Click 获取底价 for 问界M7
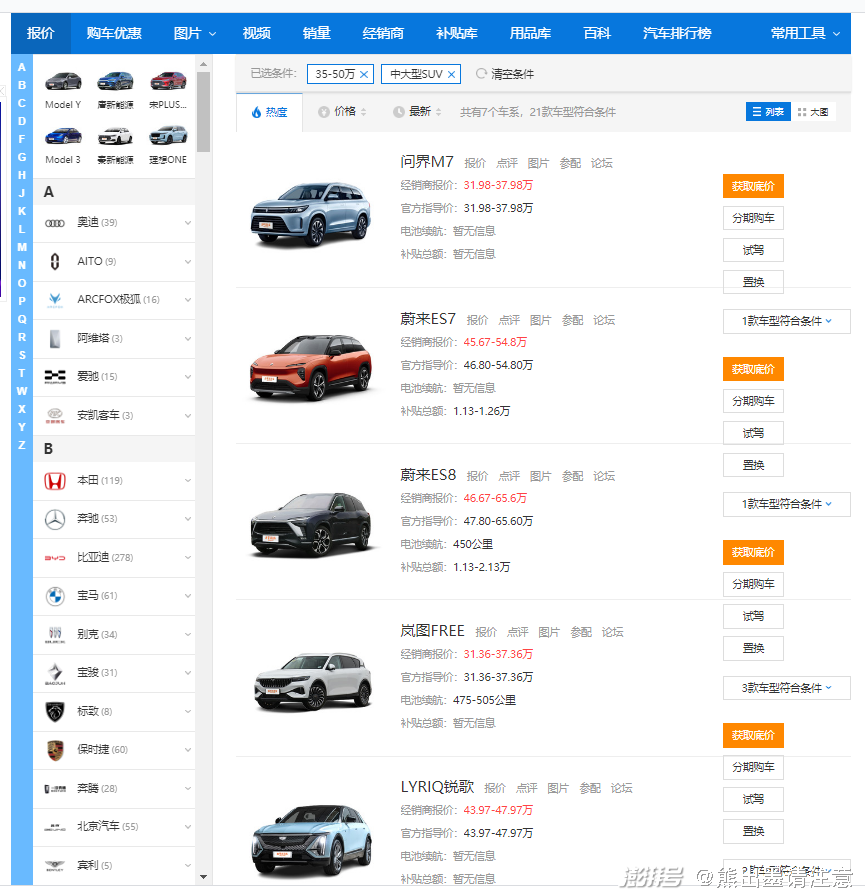 click(753, 186)
